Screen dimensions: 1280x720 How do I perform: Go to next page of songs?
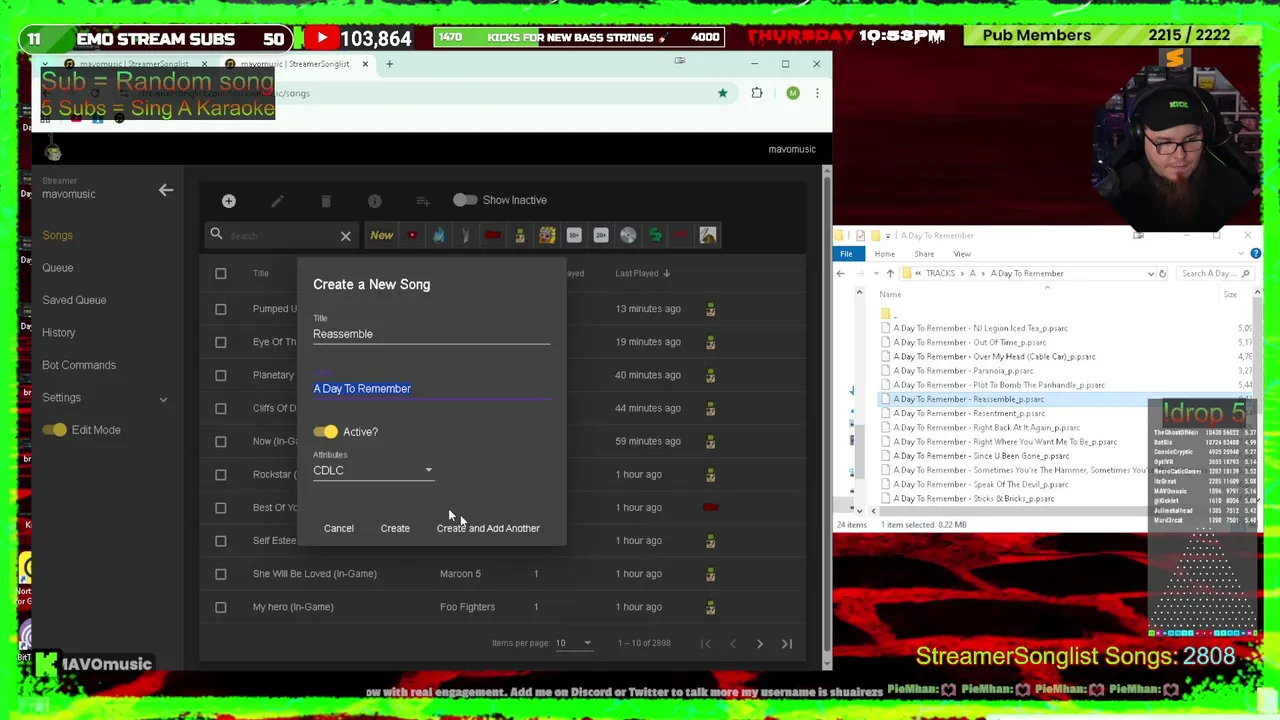tap(760, 644)
